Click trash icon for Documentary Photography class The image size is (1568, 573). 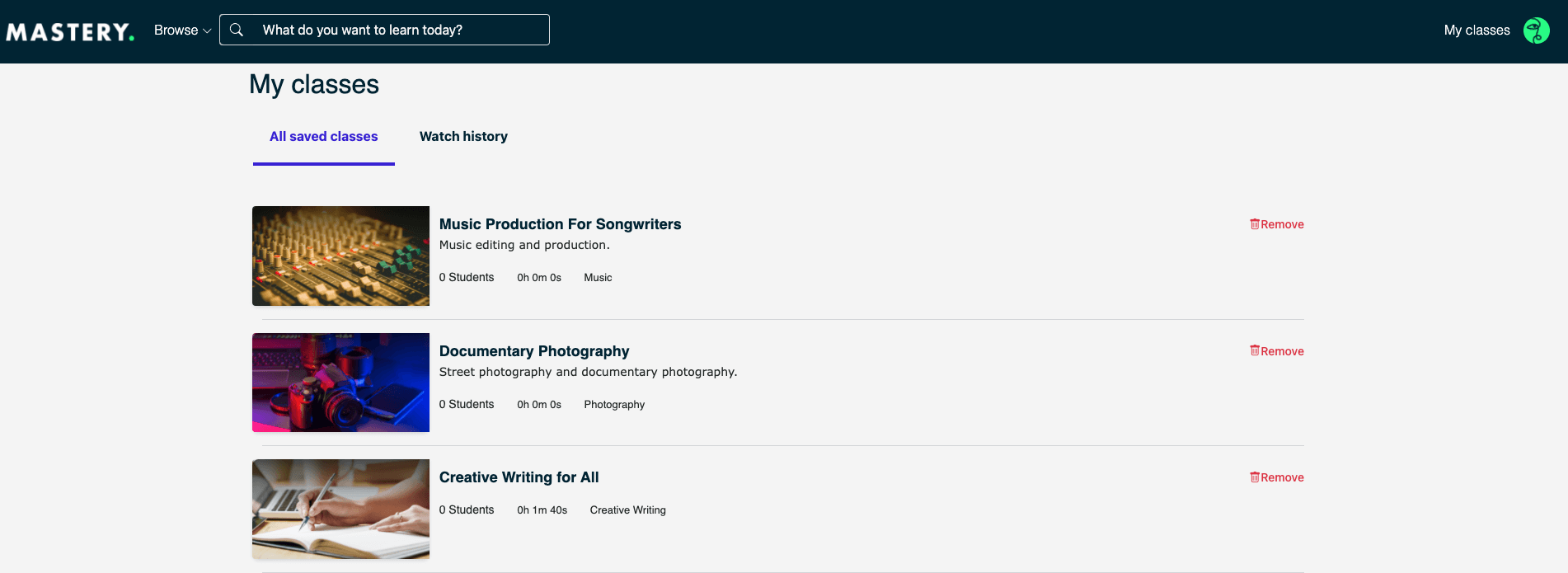tap(1255, 350)
